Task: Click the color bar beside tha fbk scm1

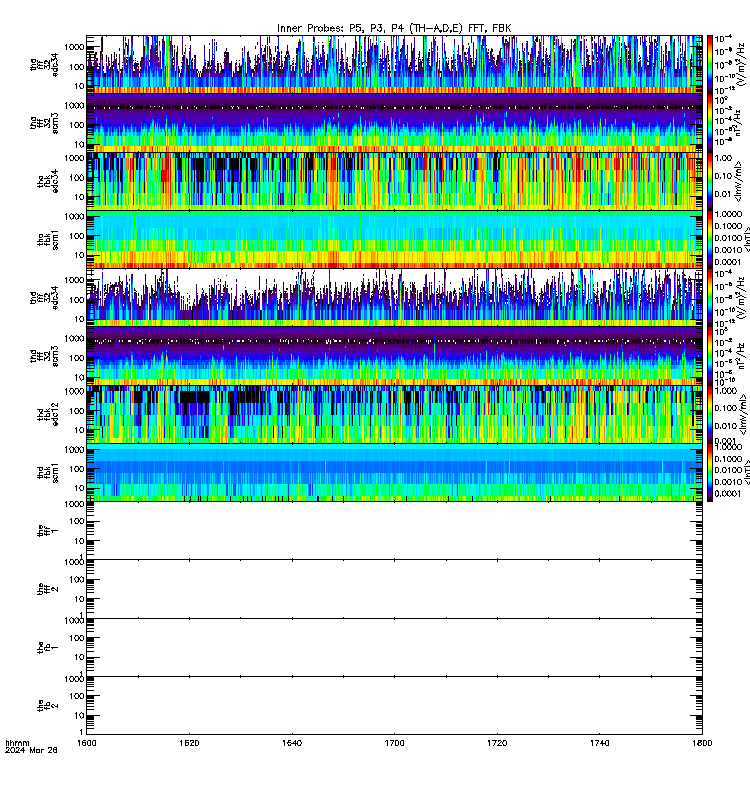Action: point(710,239)
